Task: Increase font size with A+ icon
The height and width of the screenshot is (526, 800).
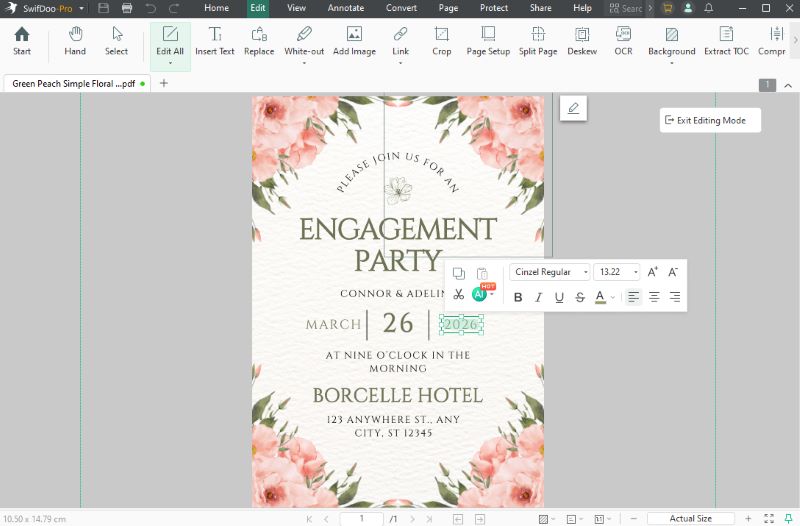Action: coord(653,272)
